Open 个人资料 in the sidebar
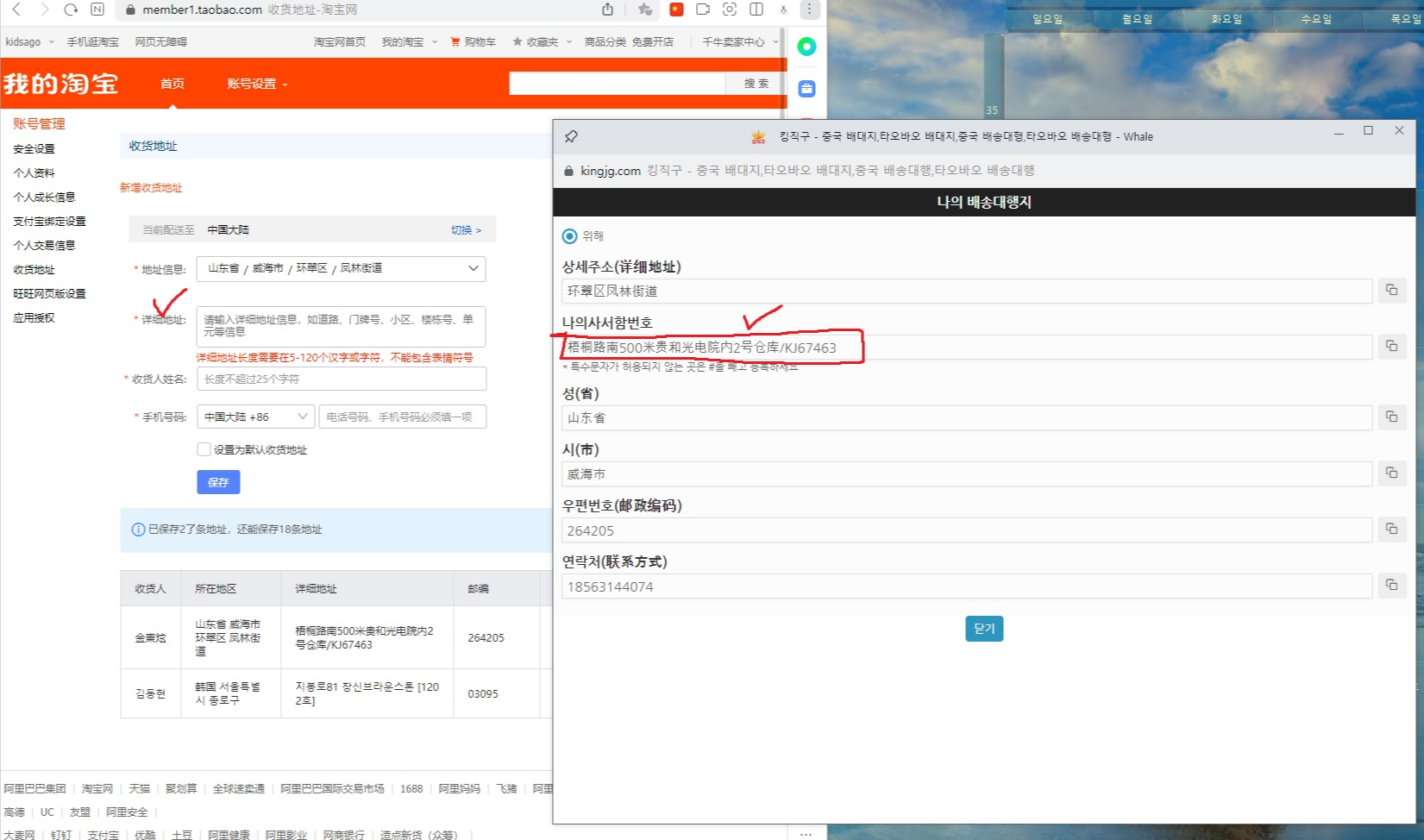The height and width of the screenshot is (840, 1424). click(34, 173)
